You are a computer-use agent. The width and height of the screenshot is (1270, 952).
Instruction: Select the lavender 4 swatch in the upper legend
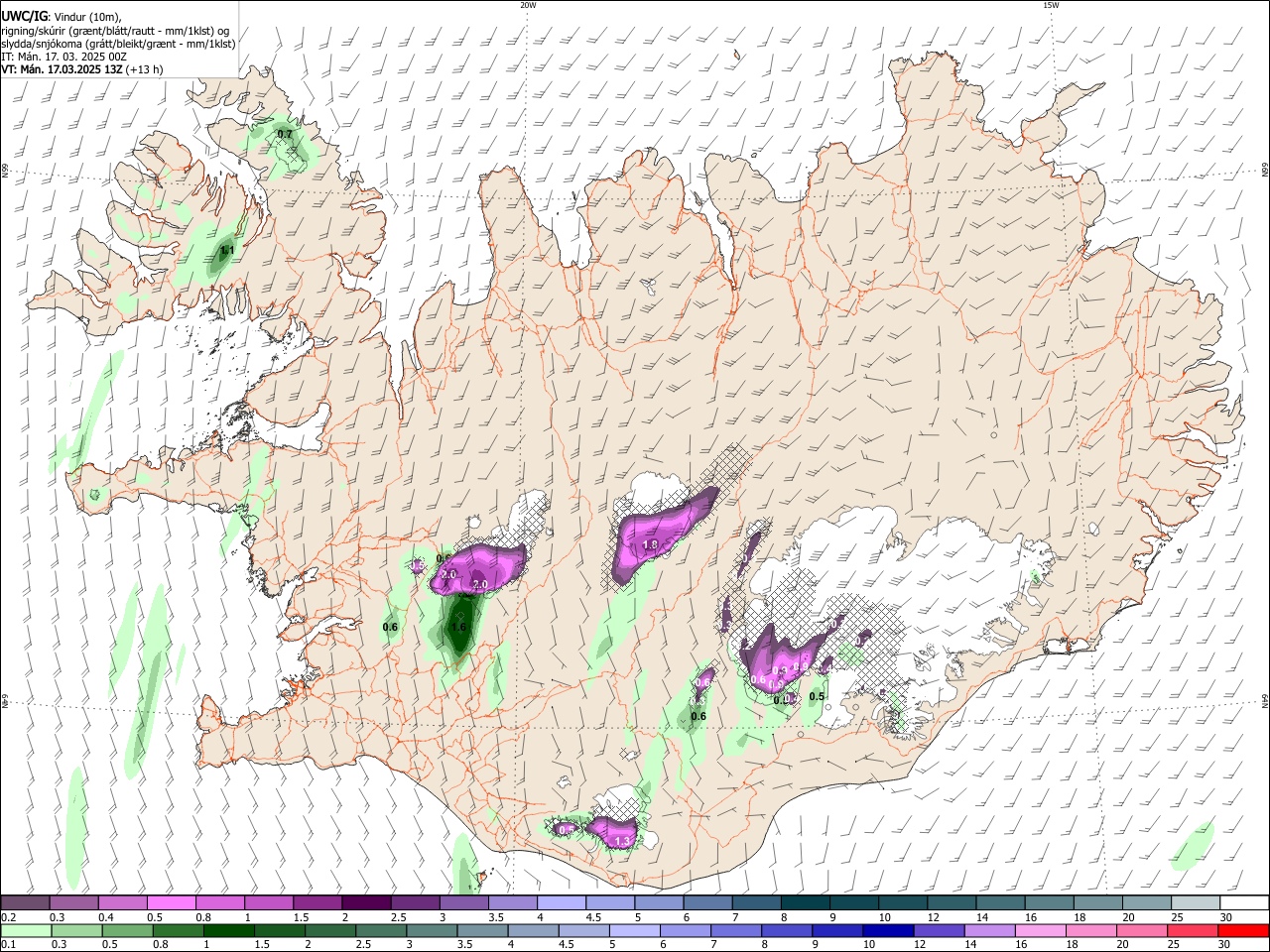tap(562, 902)
